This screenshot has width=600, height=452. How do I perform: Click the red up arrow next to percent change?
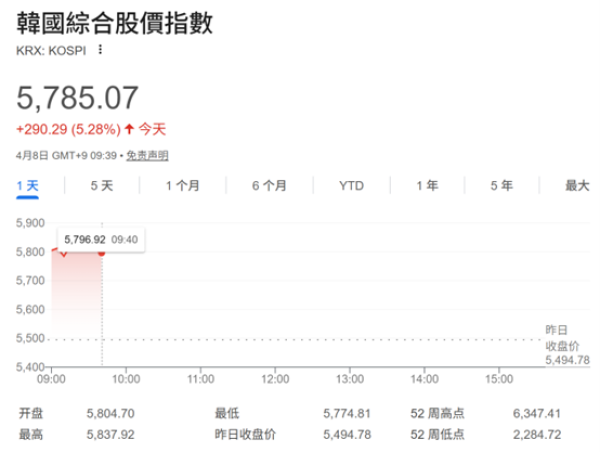[x=129, y=129]
